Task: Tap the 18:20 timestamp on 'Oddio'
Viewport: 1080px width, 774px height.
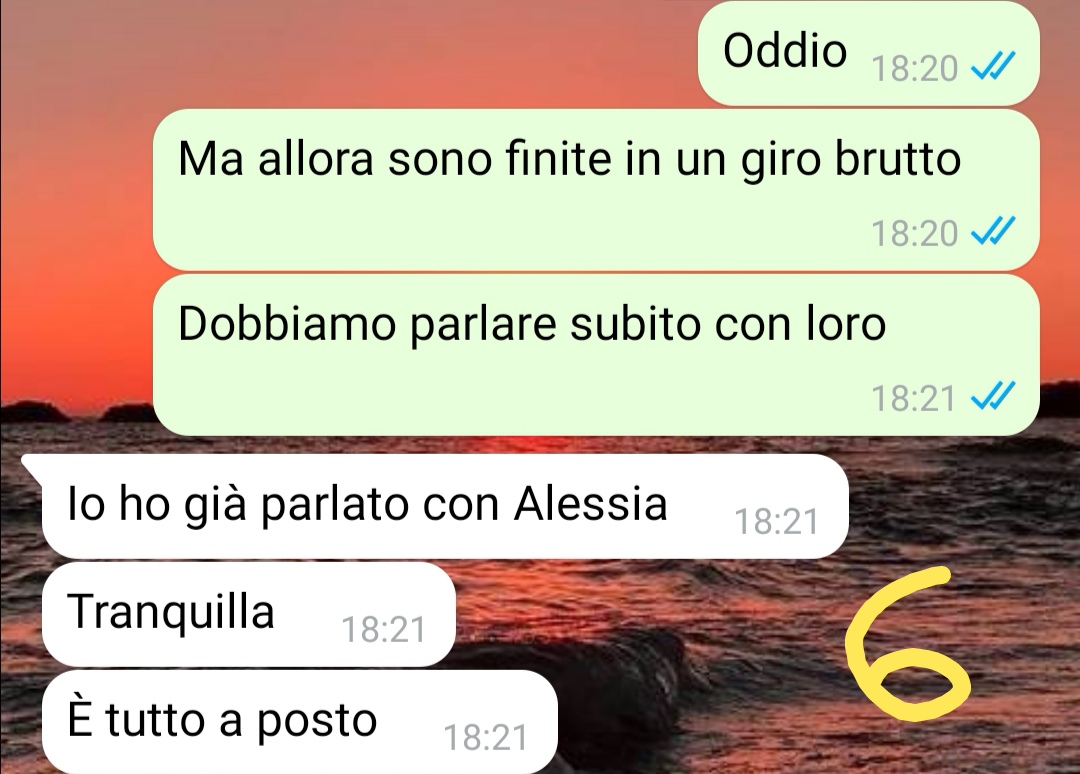Action: click(915, 68)
